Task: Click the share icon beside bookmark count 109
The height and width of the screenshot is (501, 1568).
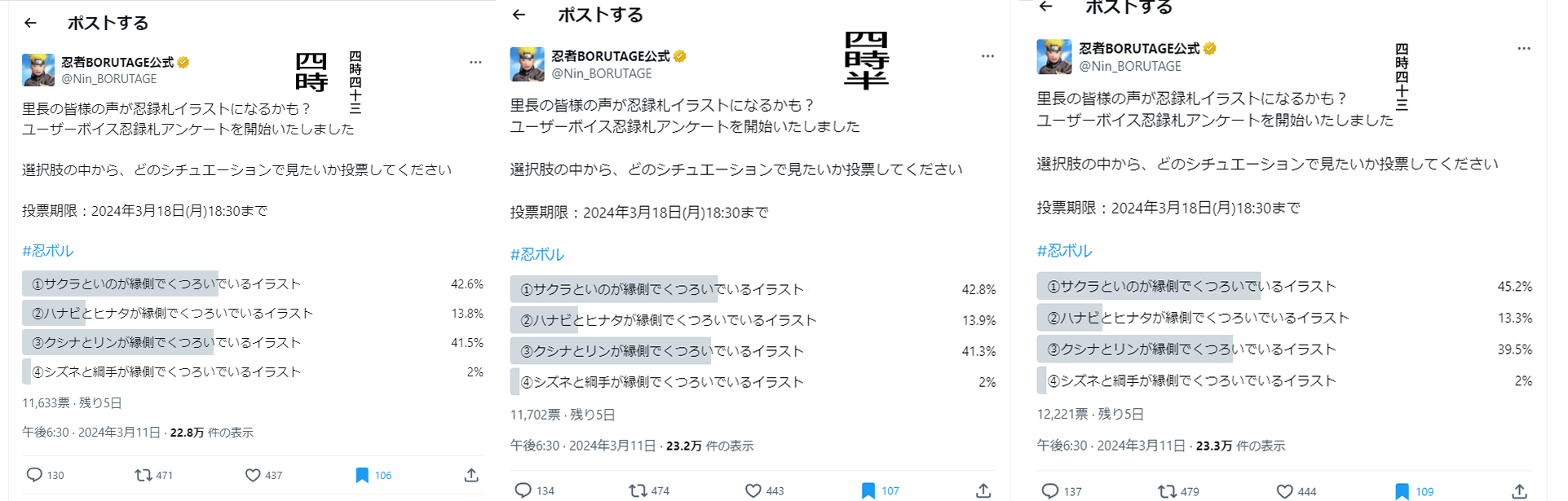Action: [1519, 491]
